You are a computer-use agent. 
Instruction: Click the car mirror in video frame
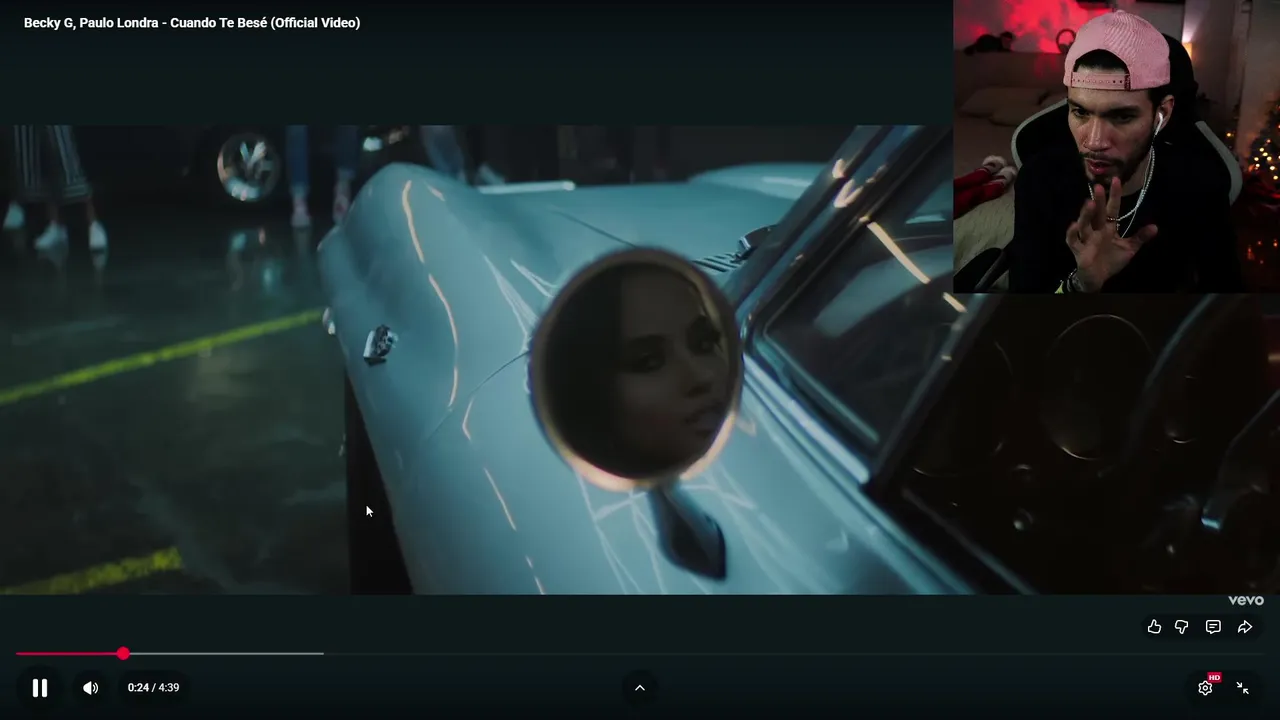(x=634, y=368)
